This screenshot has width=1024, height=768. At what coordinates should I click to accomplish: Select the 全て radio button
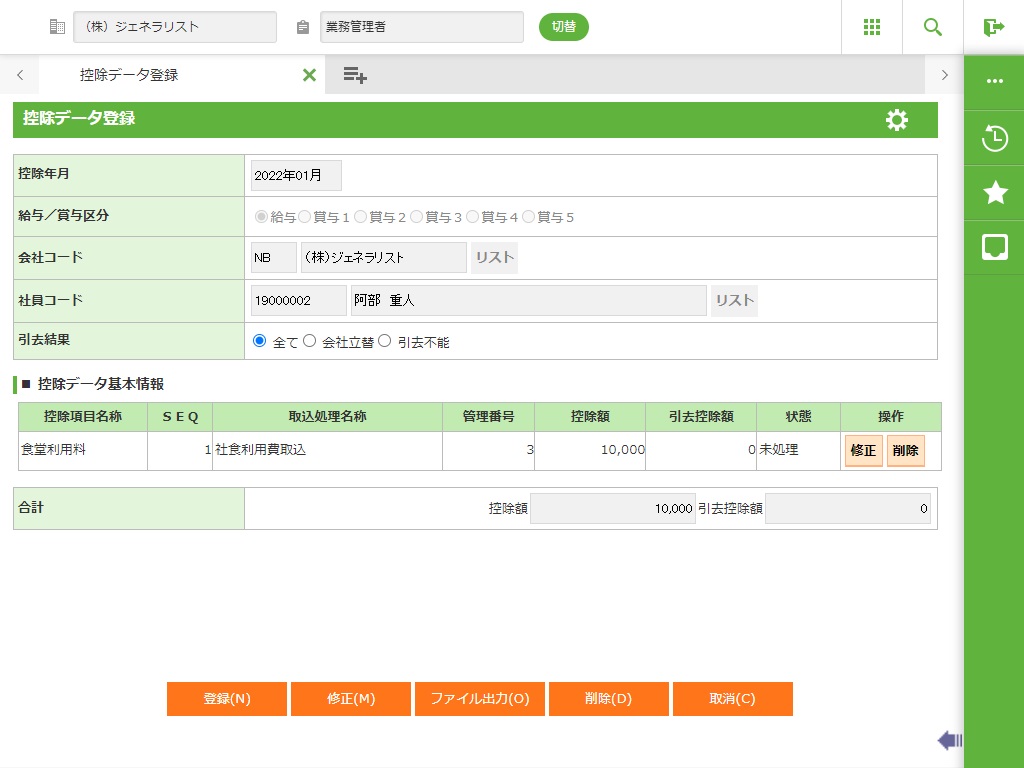(x=260, y=341)
